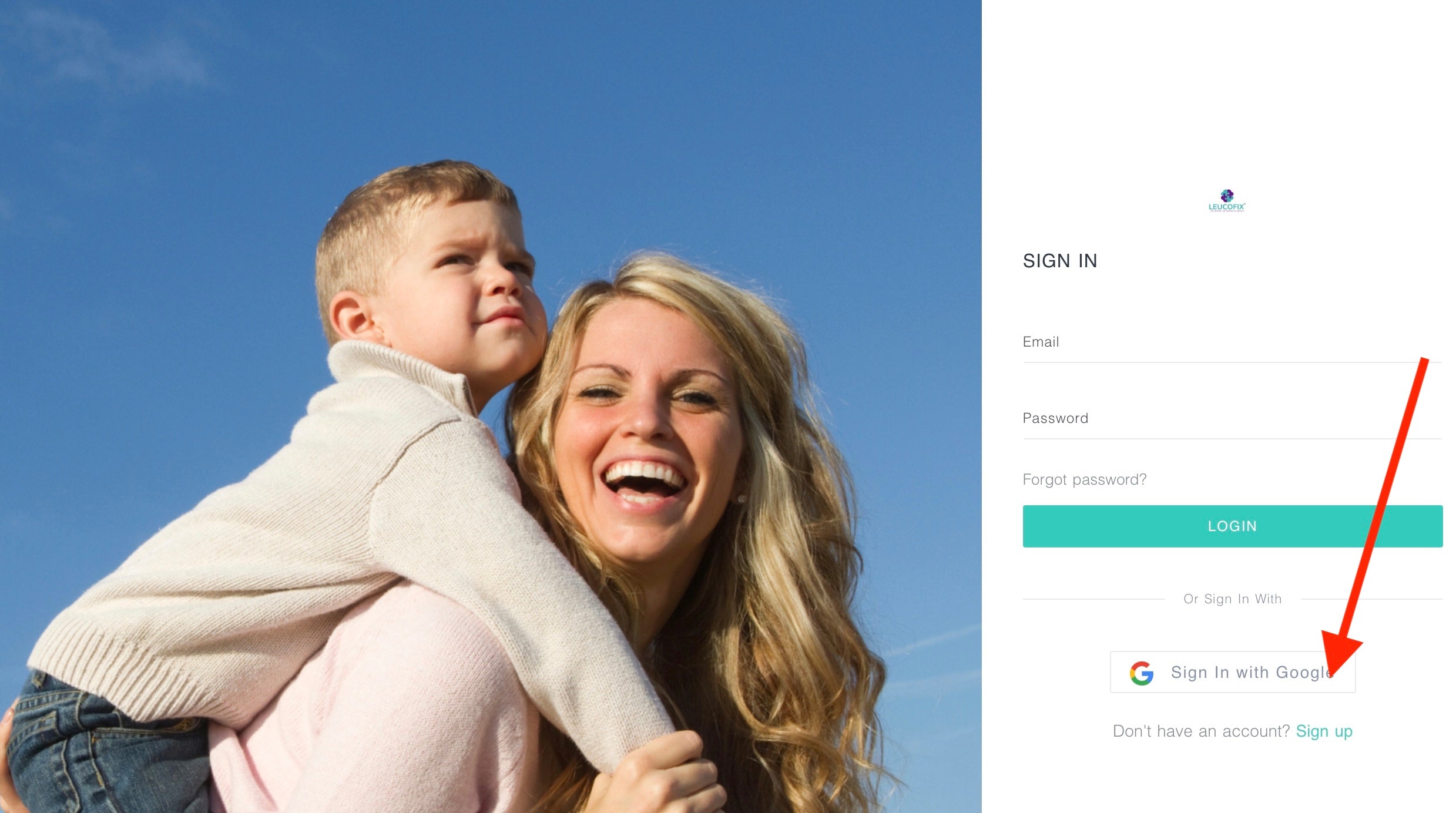Choose Sign In with Google text
The image size is (1456, 813).
1252,673
